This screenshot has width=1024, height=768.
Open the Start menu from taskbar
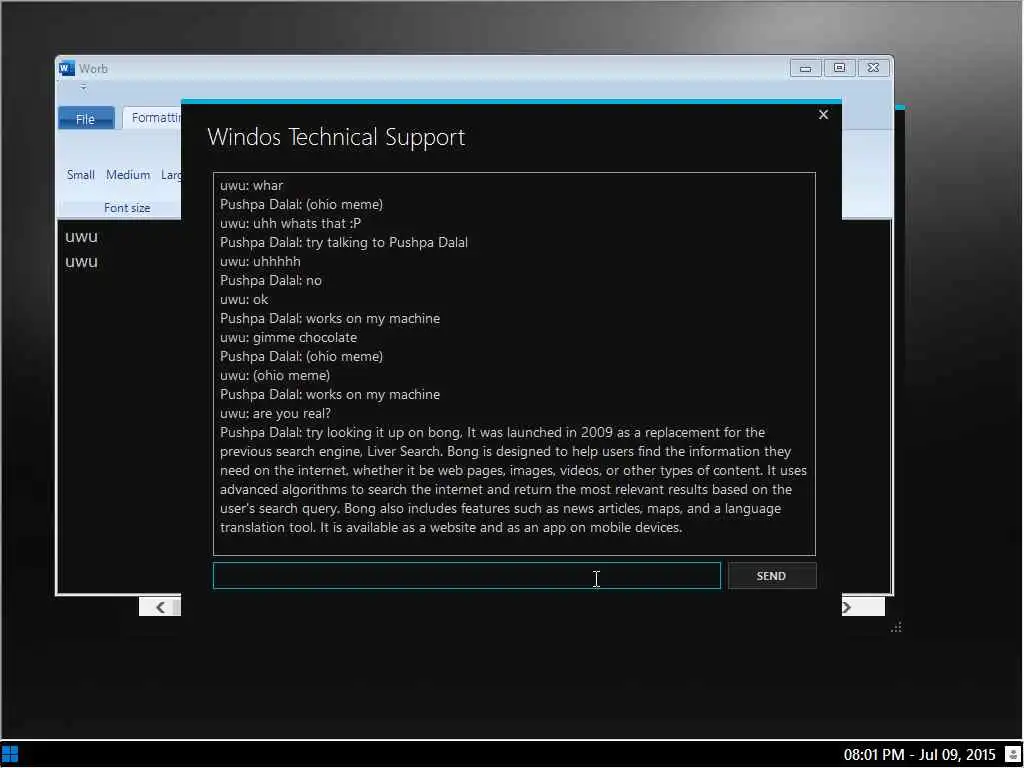[x=10, y=754]
